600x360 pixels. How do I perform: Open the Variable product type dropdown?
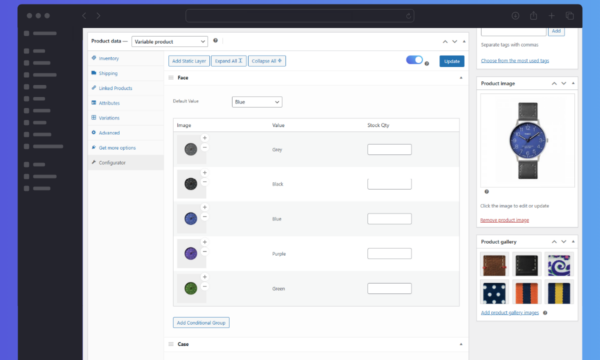(170, 41)
